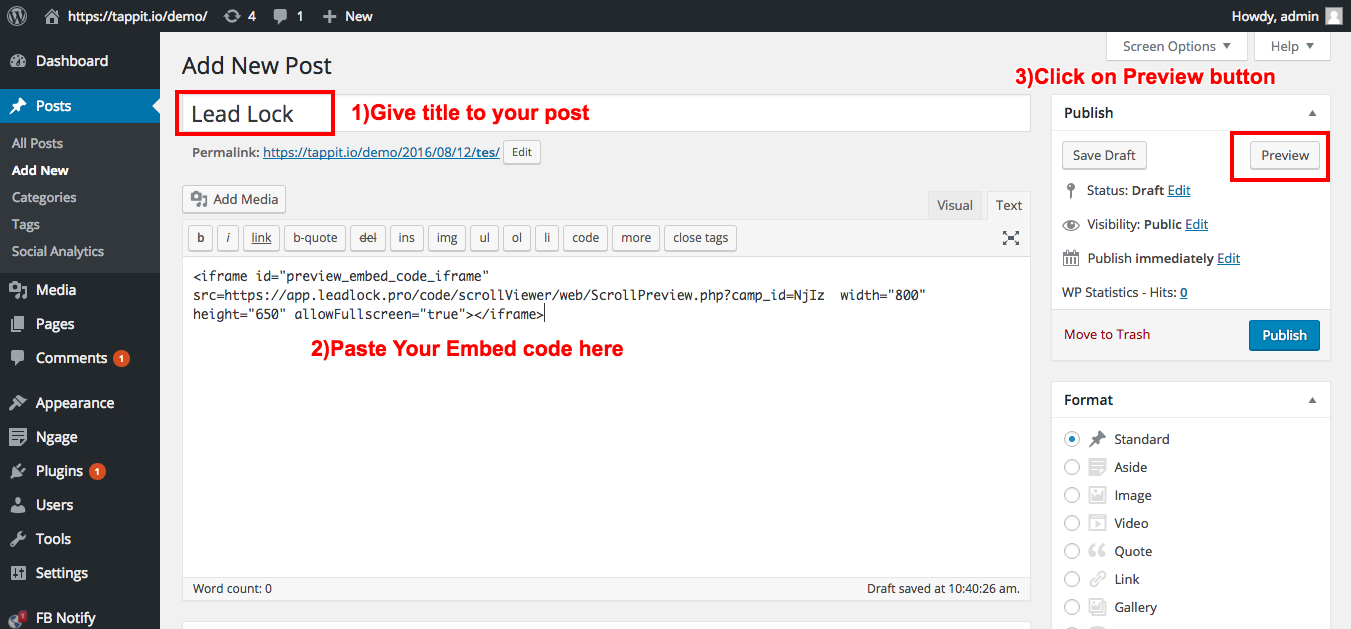Collapse the Format panel arrow
Image resolution: width=1351 pixels, height=629 pixels.
(x=1312, y=400)
